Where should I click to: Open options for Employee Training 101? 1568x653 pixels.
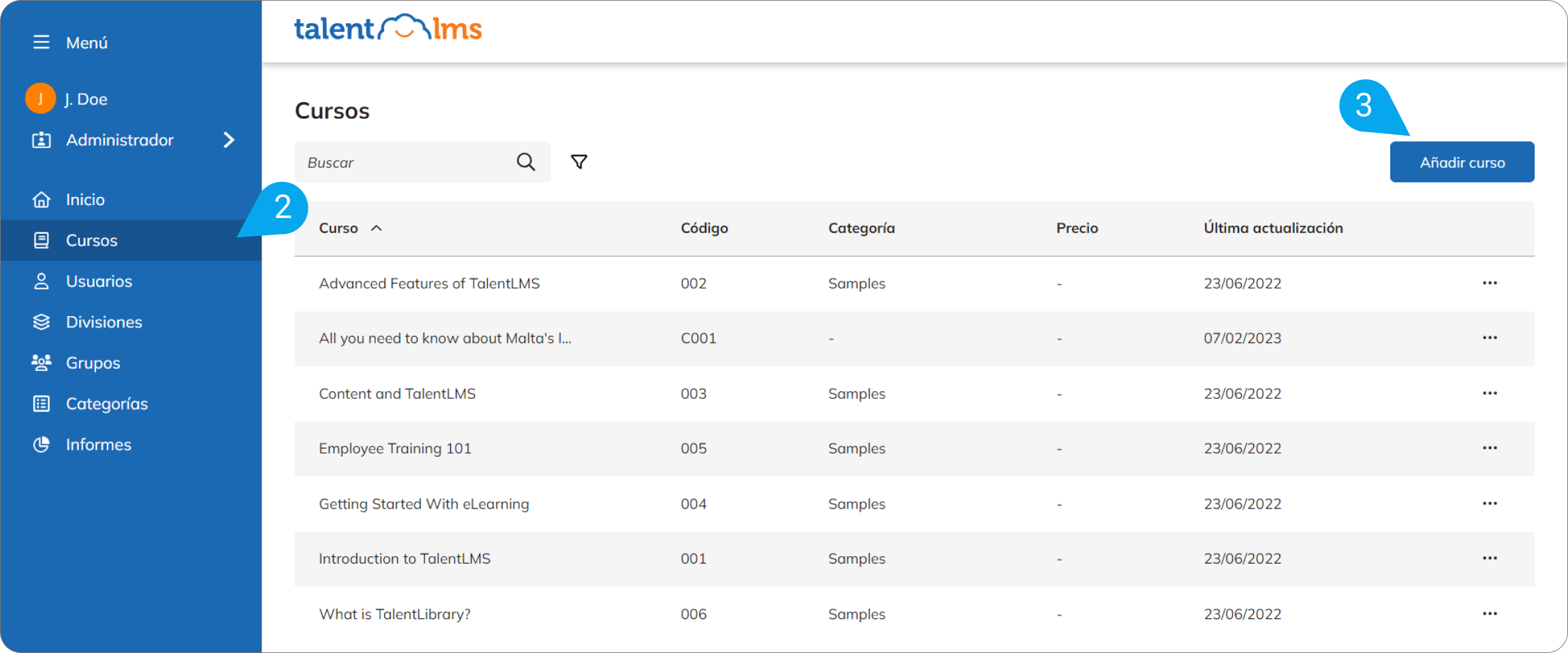1490,448
